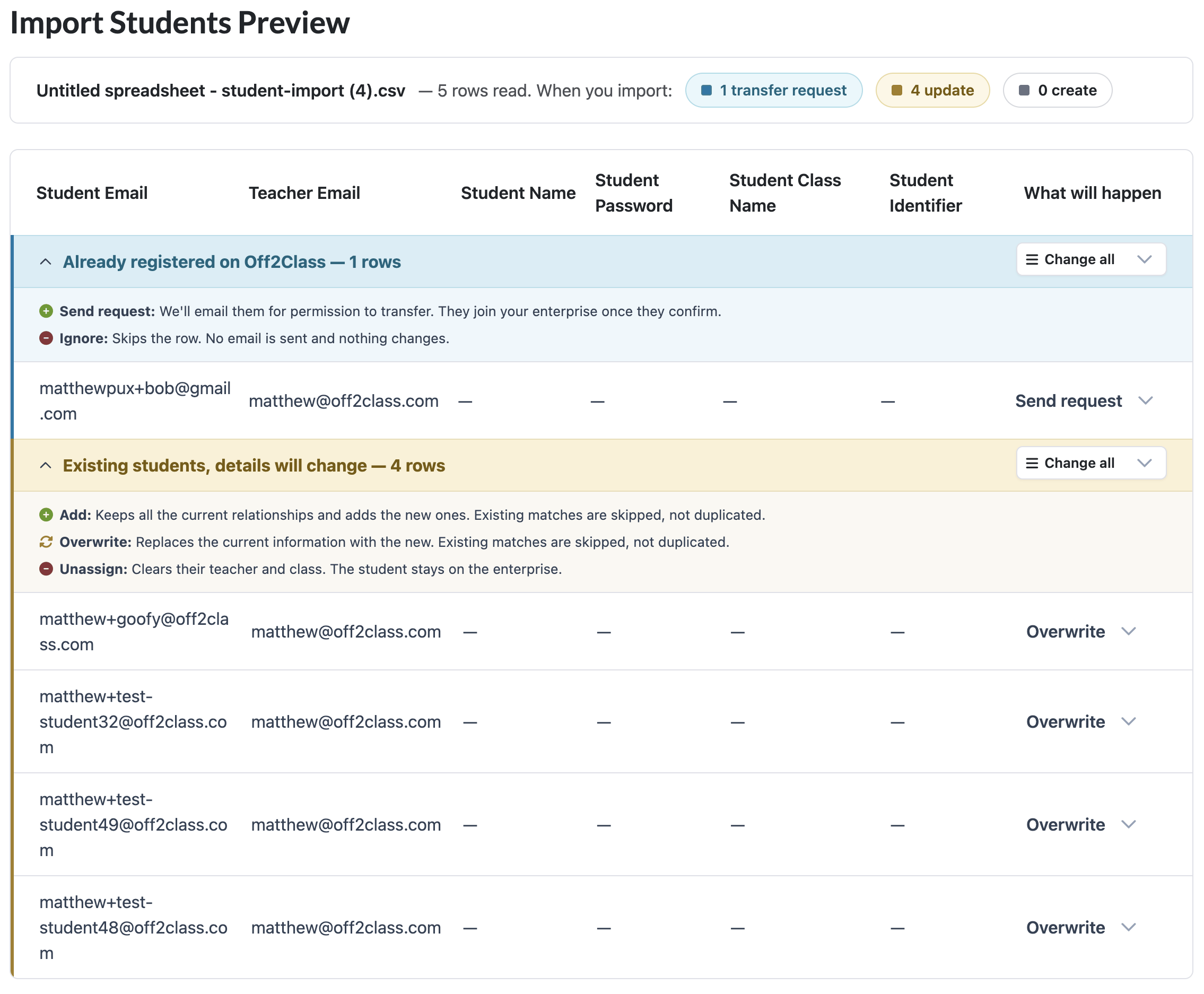Image resolution: width=1204 pixels, height=994 pixels.
Task: Click the Import Students Preview heading
Action: coord(180,23)
